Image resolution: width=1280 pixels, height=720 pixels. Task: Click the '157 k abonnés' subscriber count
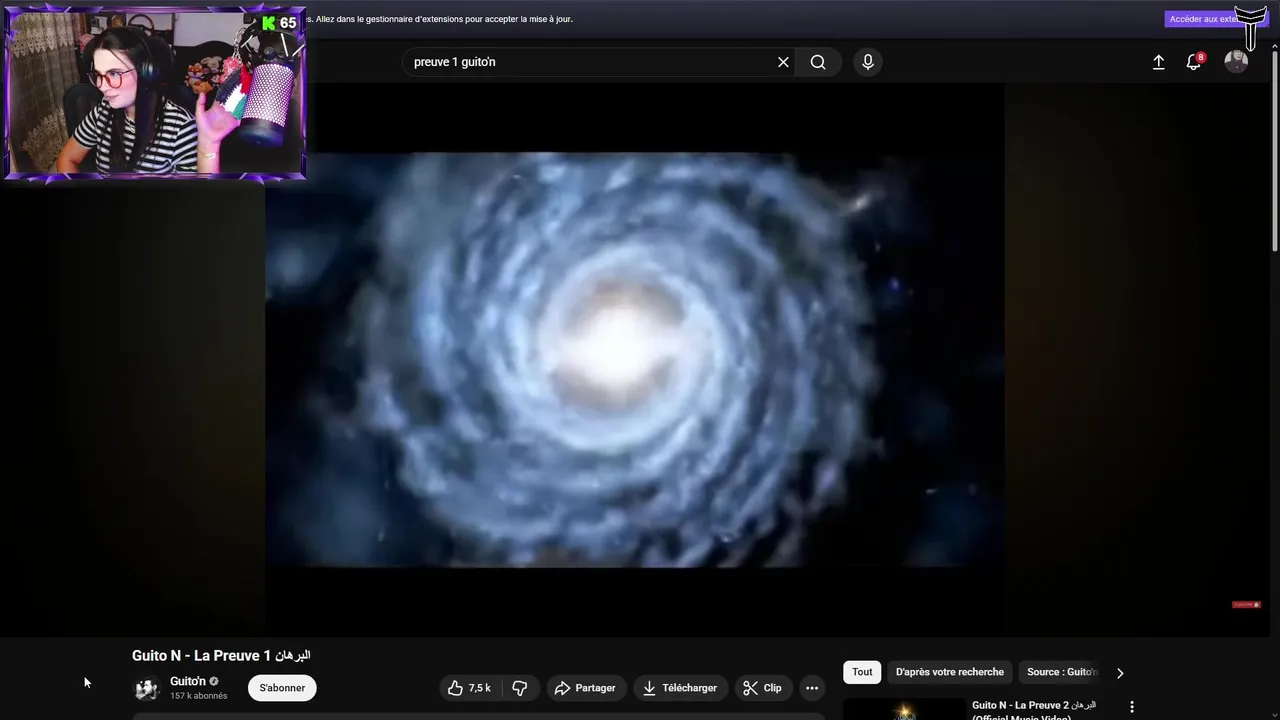pyautogui.click(x=198, y=696)
